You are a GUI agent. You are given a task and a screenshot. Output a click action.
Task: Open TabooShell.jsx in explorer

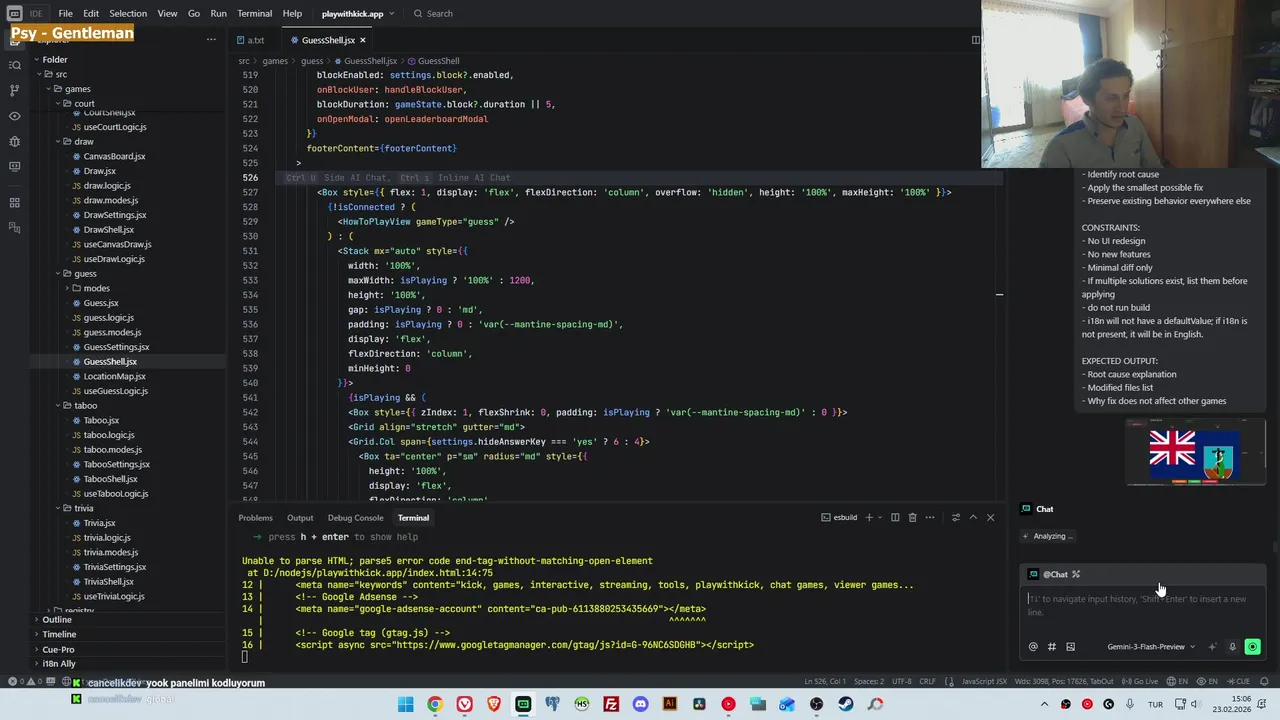110,479
